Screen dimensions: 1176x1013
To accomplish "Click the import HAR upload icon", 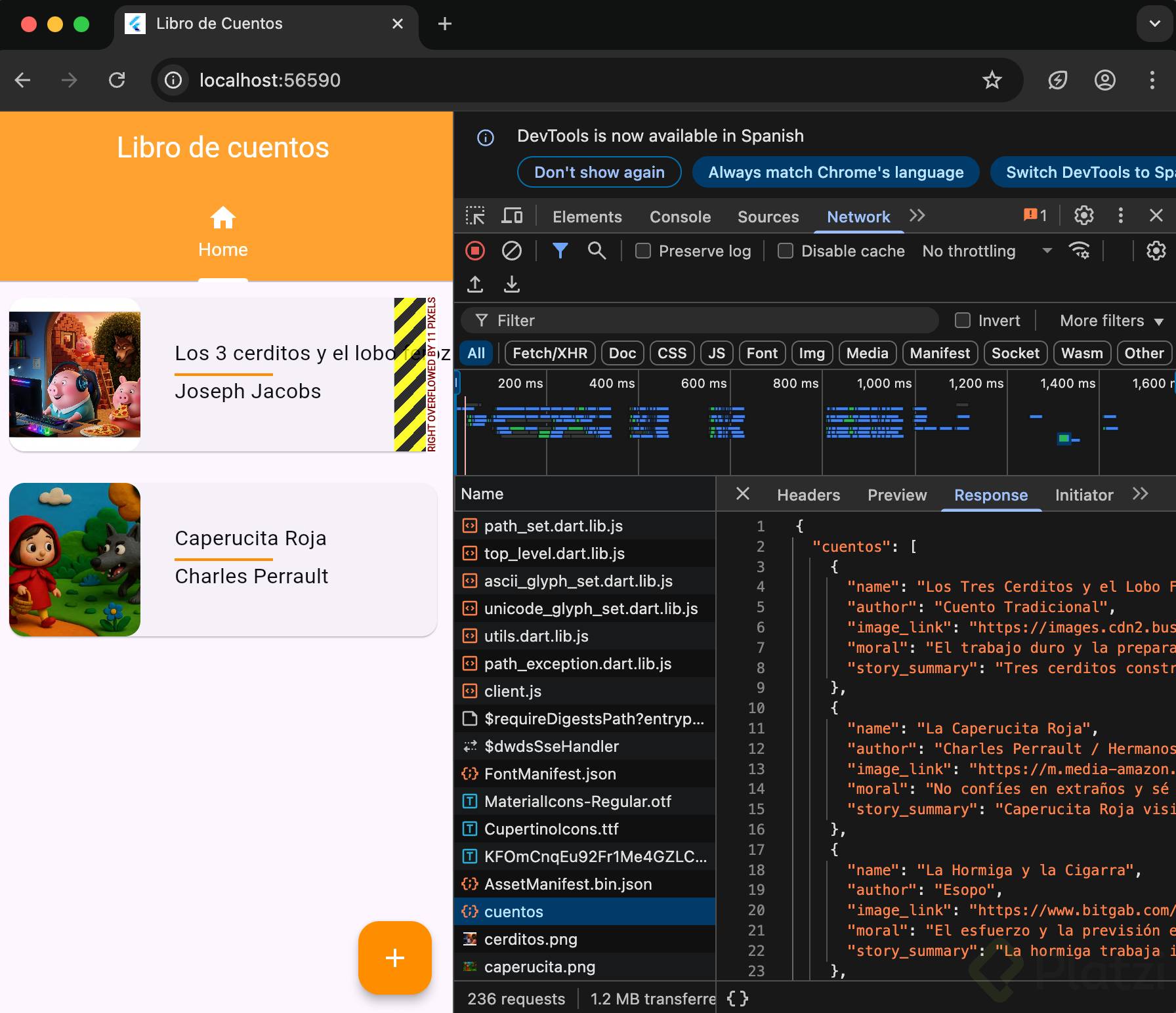I will pos(475,284).
